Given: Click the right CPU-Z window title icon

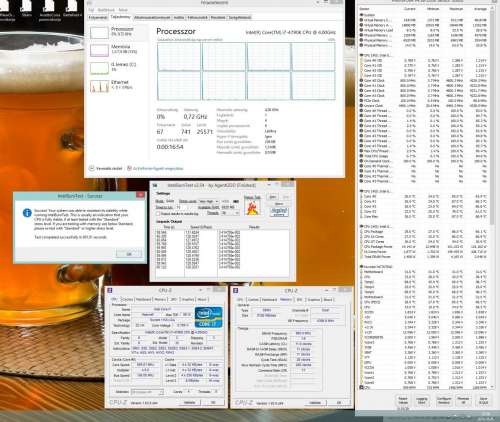Looking at the screenshot, I should coord(236,290).
